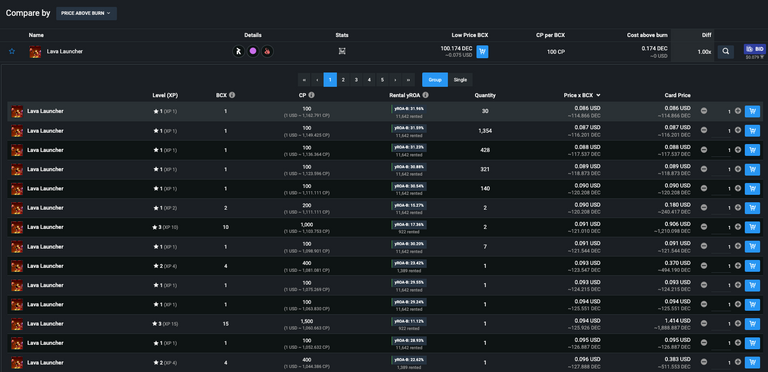Add the 1.414 USD card to cart
768x372 pixels.
click(752, 324)
